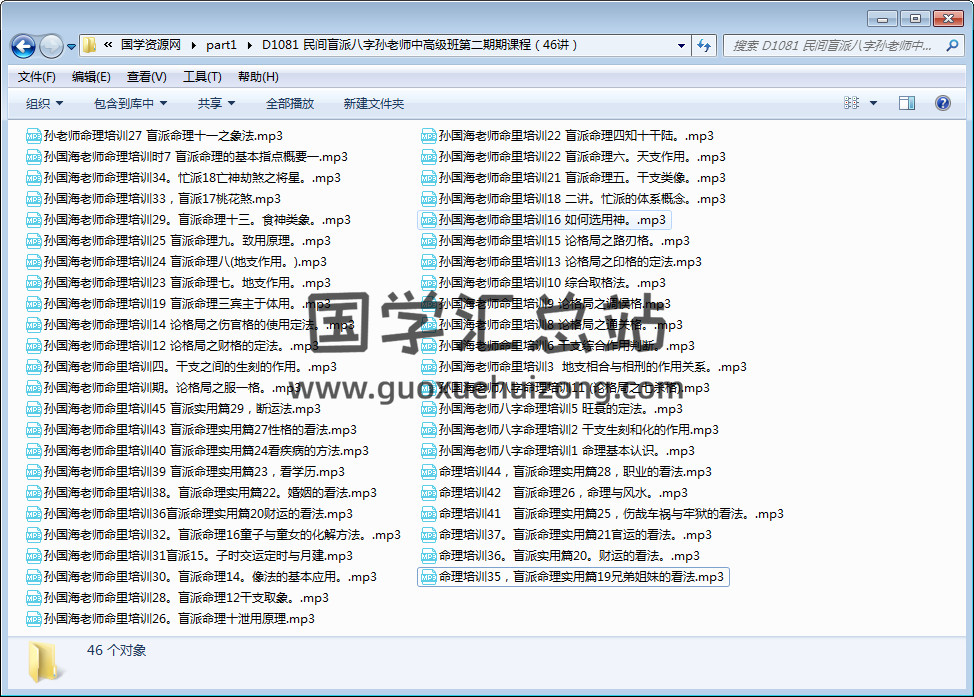Click MP3 icon of 命理培训44 file

click(428, 472)
